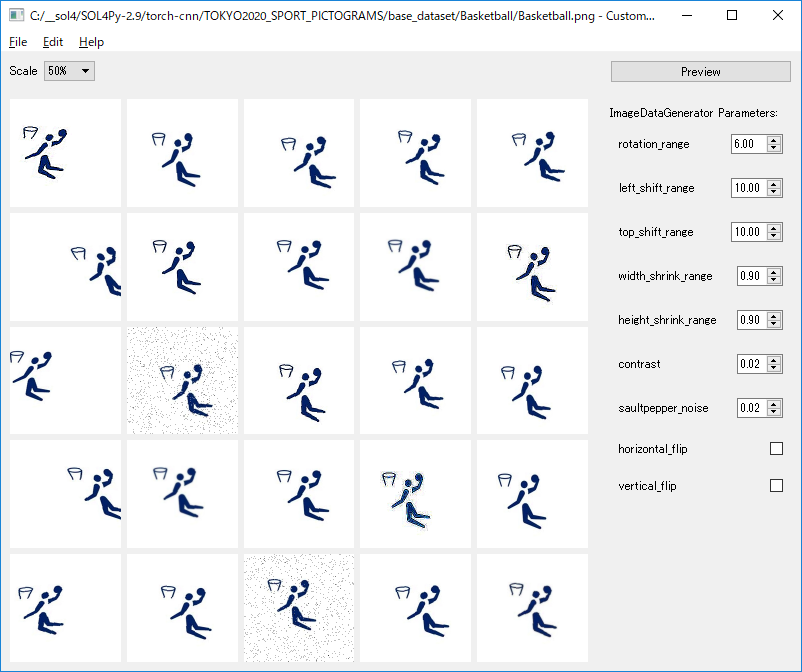Open the Scale 50% dropdown
The image size is (802, 672).
(x=69, y=71)
